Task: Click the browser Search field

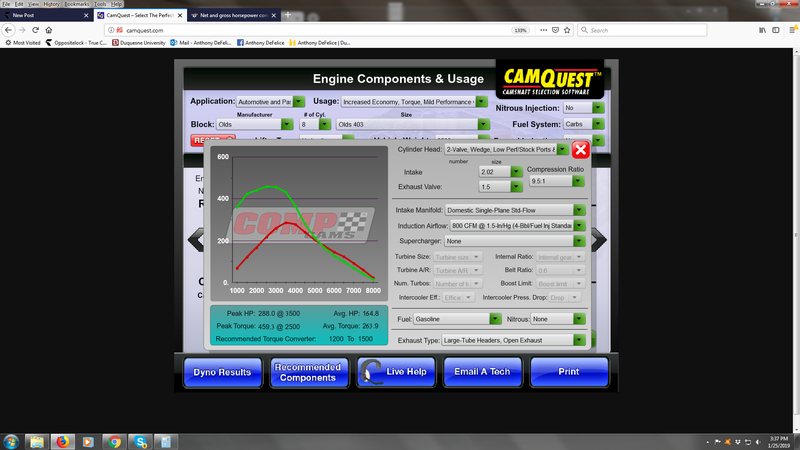Action: [x=642, y=30]
